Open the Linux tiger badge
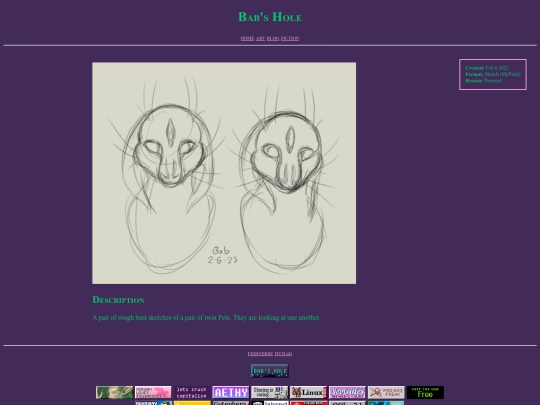Viewport: 540px width, 405px height. click(x=309, y=392)
